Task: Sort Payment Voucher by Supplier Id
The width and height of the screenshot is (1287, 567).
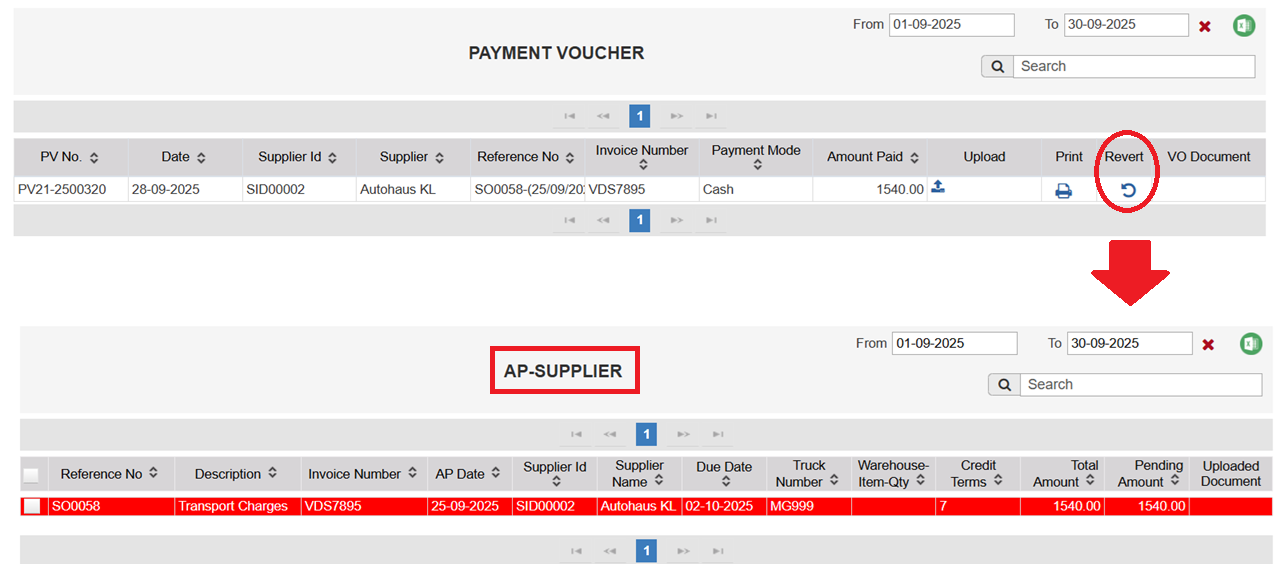Action: click(332, 158)
